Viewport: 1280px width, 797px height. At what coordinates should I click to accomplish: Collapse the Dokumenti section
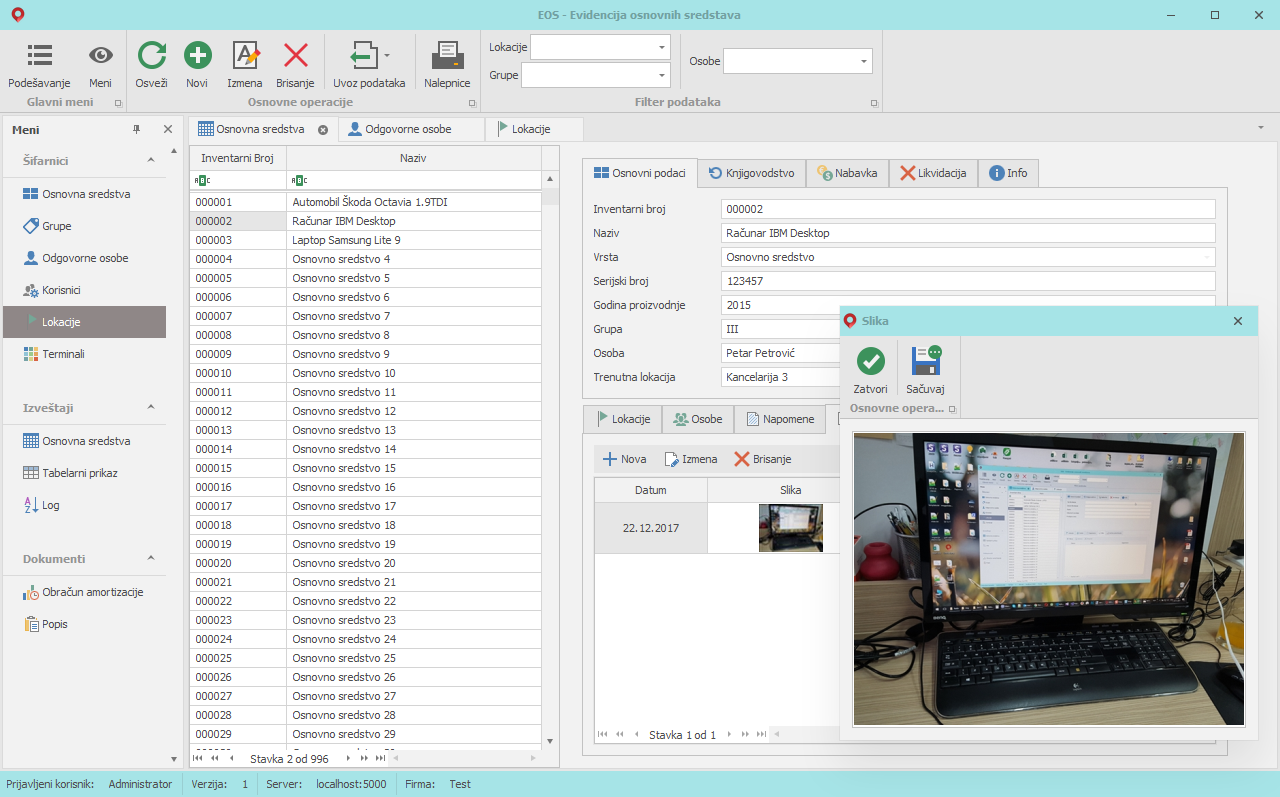(151, 558)
